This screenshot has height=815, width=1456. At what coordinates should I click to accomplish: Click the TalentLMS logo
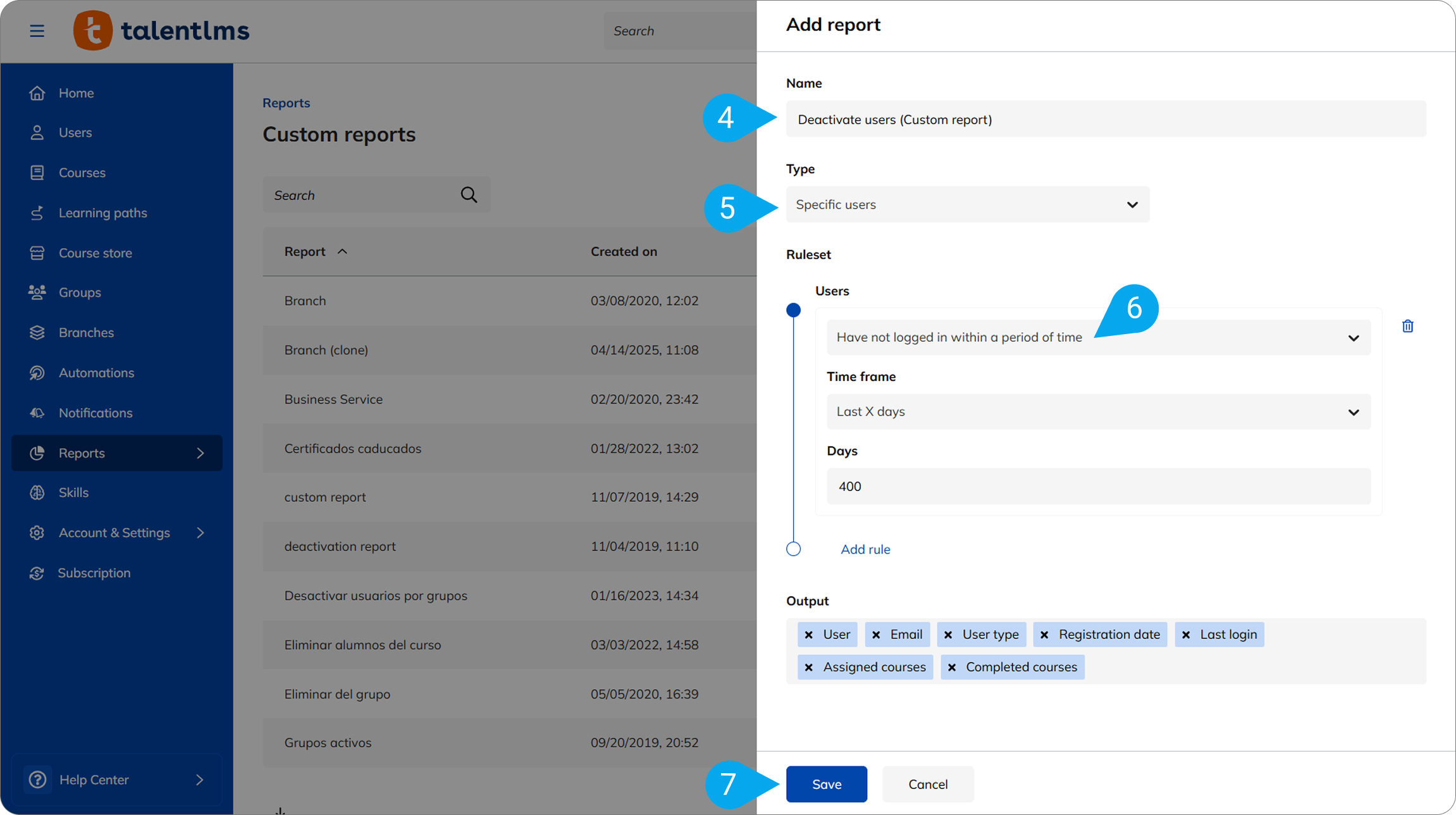coord(162,30)
